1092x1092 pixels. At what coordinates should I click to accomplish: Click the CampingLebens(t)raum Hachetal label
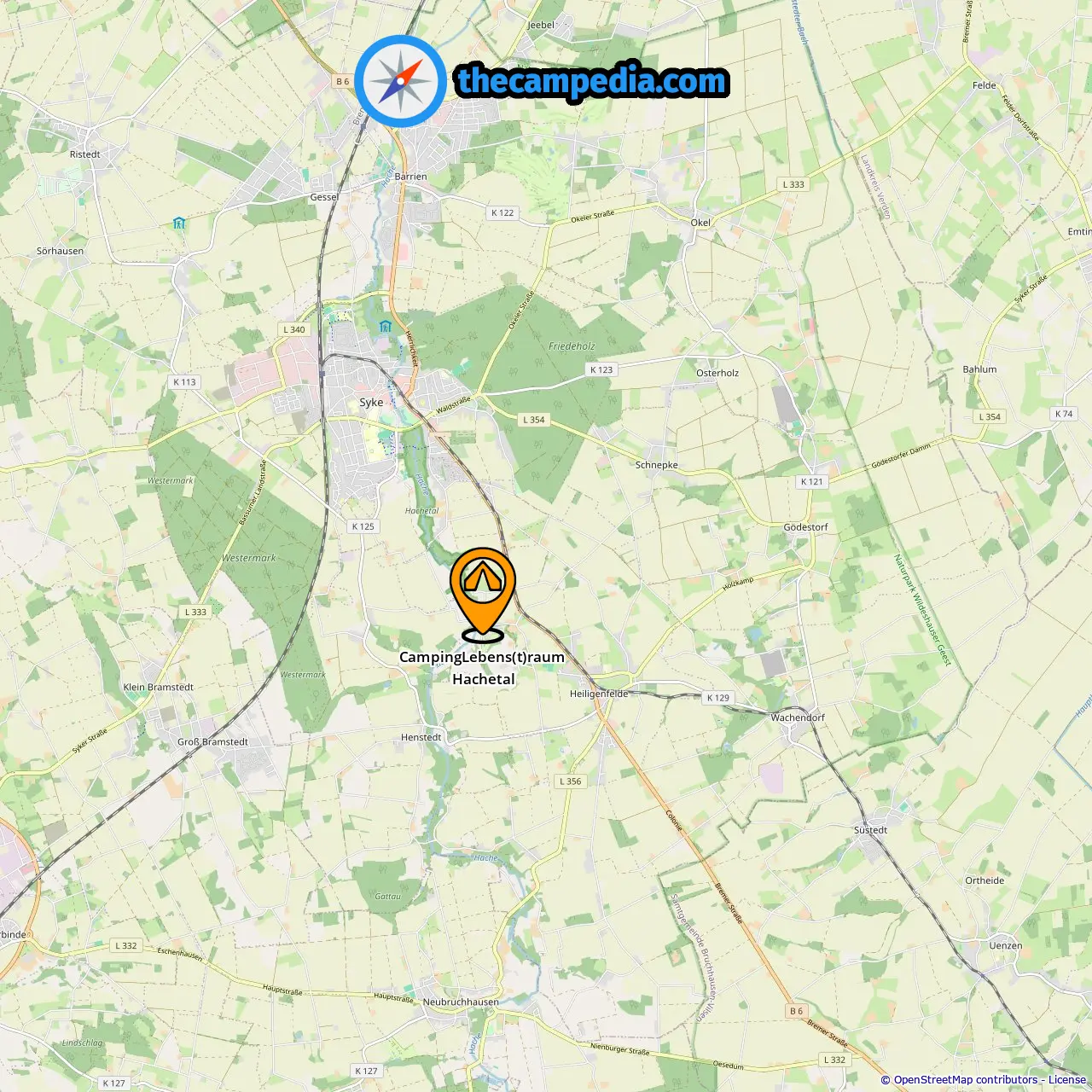pyautogui.click(x=482, y=668)
